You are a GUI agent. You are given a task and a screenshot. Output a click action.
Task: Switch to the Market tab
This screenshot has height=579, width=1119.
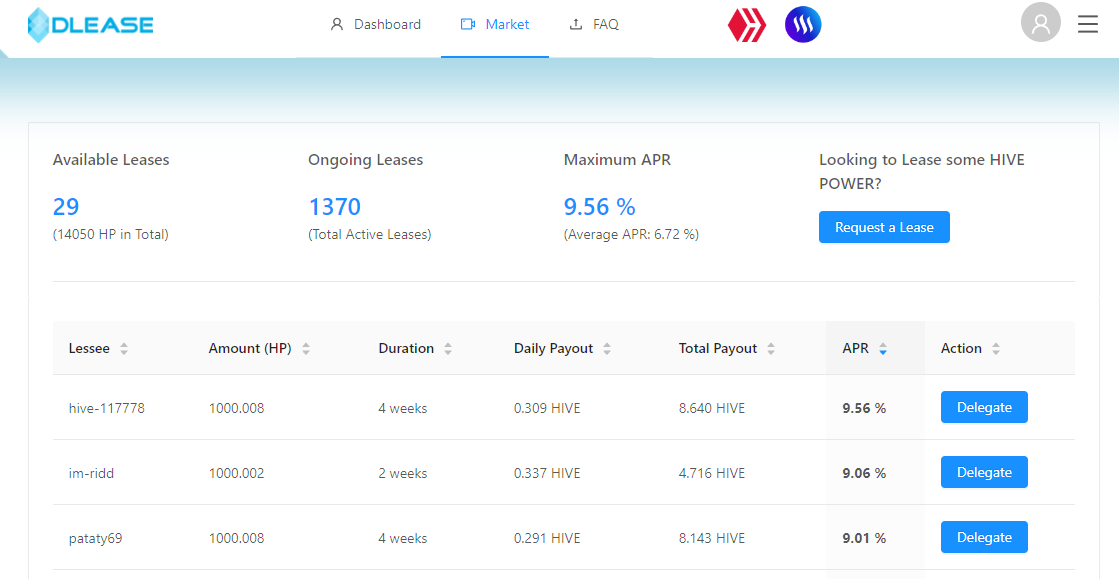point(495,24)
